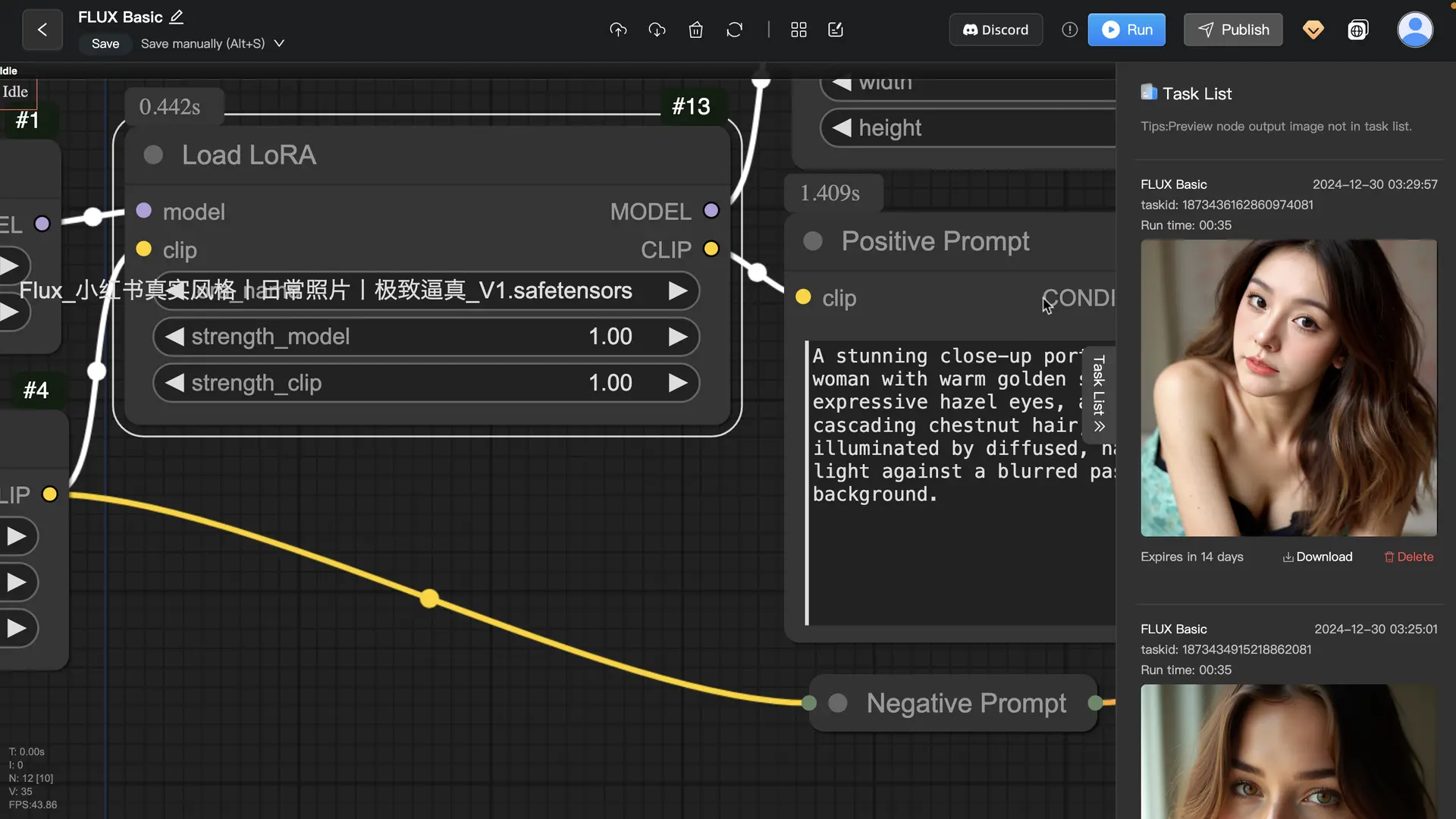Download the first task image
This screenshot has width=1456, height=819.
[1317, 557]
